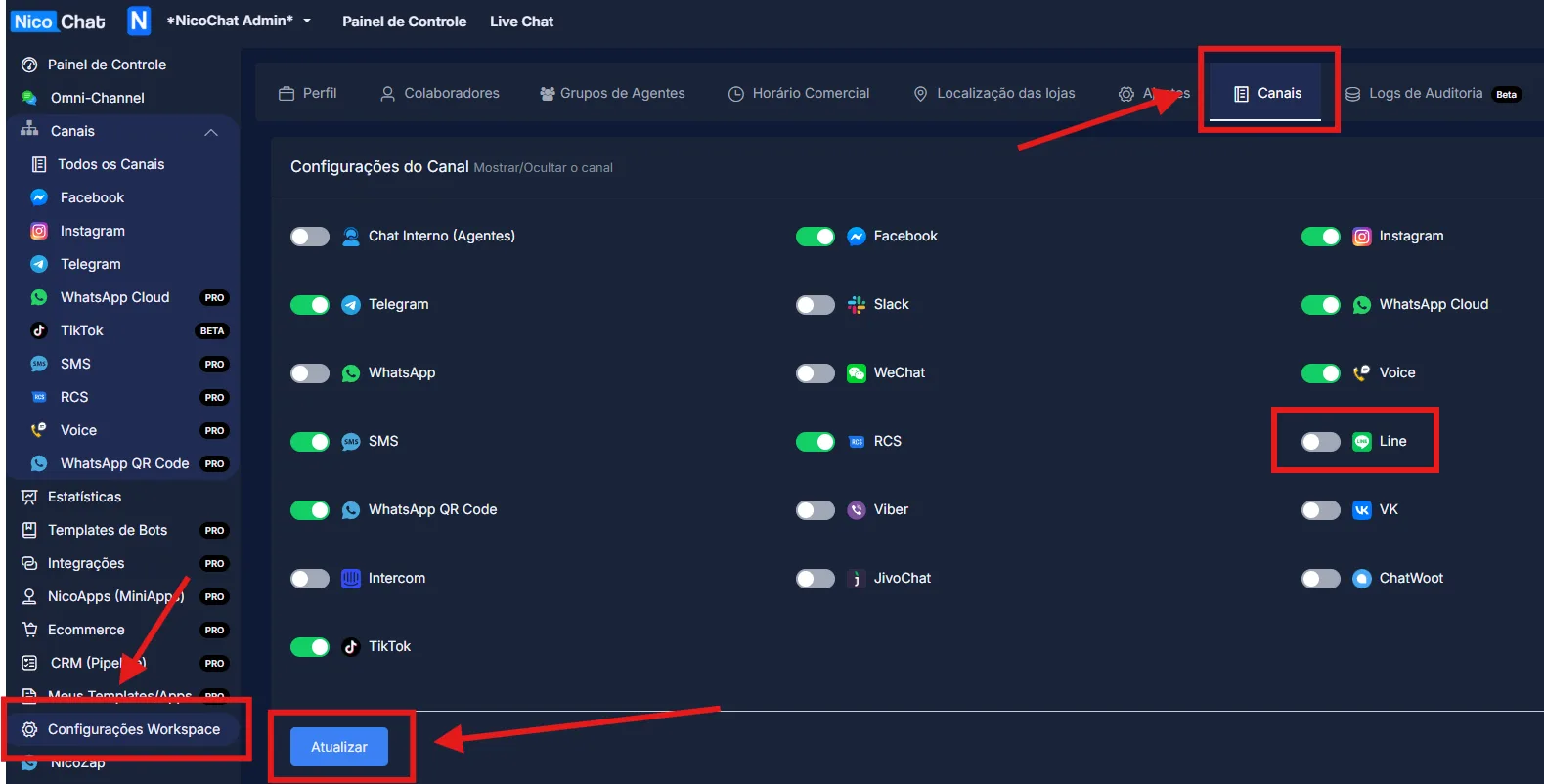
Task: Click the Slack icon in channel list
Action: coord(857,304)
